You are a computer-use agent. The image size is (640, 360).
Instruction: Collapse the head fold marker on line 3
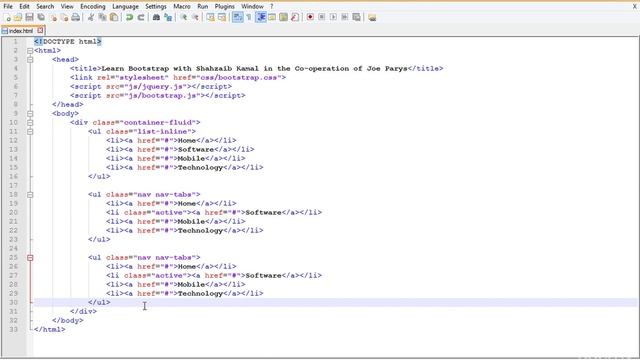click(30, 60)
